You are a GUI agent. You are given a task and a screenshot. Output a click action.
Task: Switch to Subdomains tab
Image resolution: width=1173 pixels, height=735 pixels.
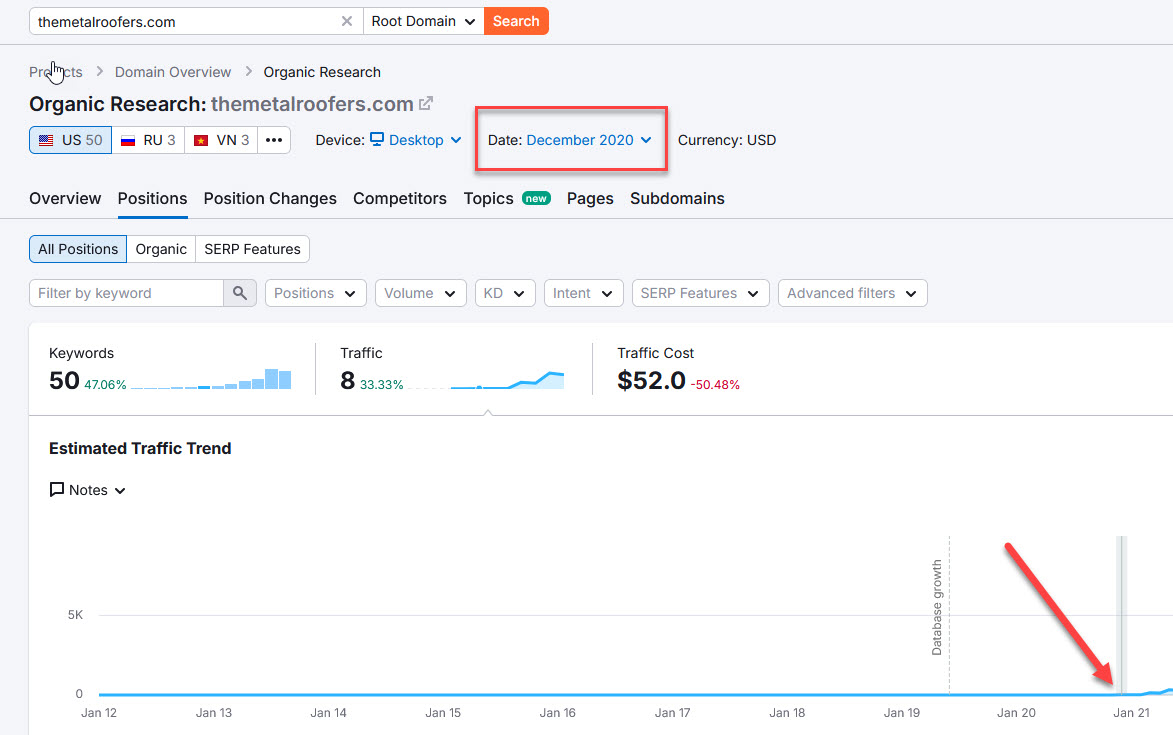point(677,198)
